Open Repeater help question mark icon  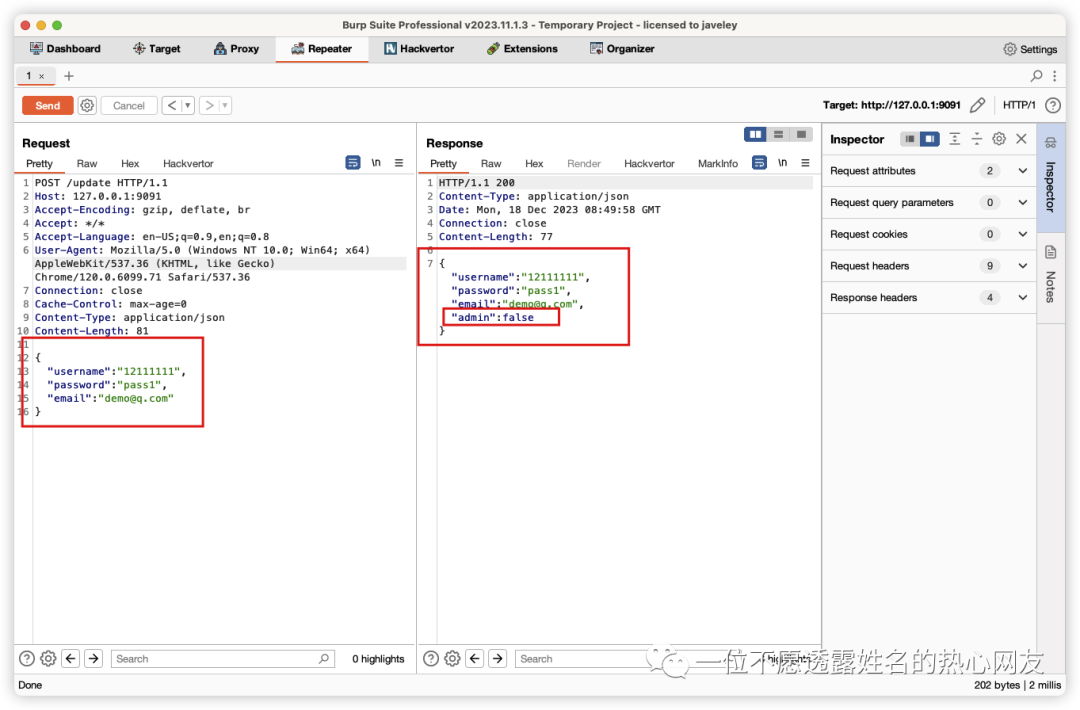(1052, 105)
